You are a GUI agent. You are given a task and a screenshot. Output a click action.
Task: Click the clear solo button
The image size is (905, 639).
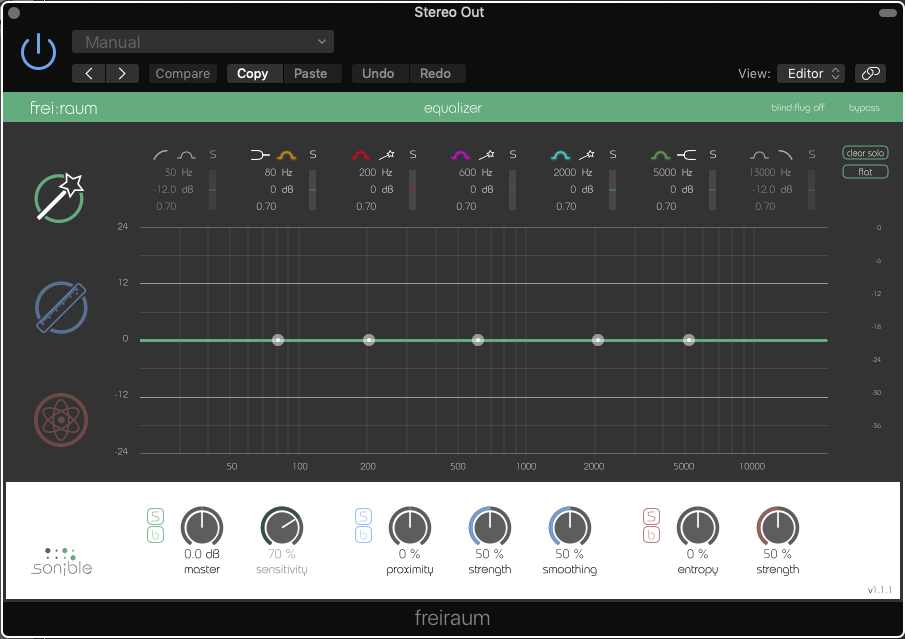865,153
